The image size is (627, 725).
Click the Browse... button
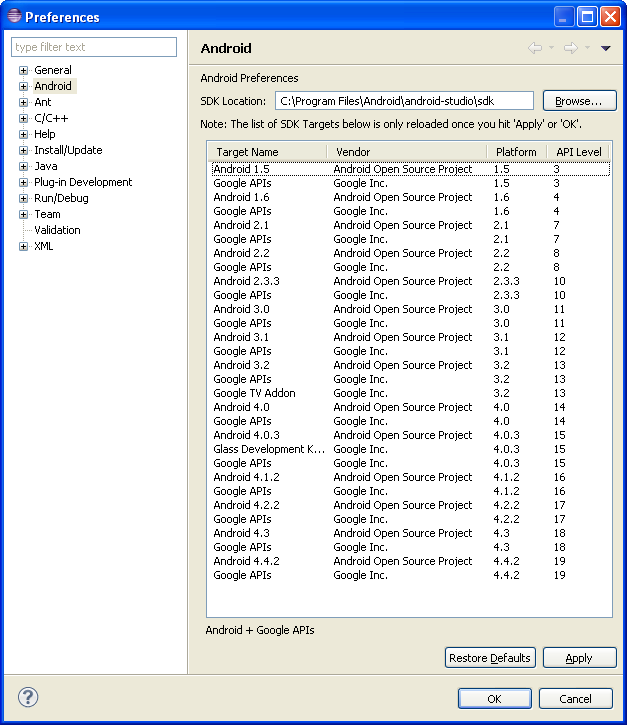tap(579, 101)
